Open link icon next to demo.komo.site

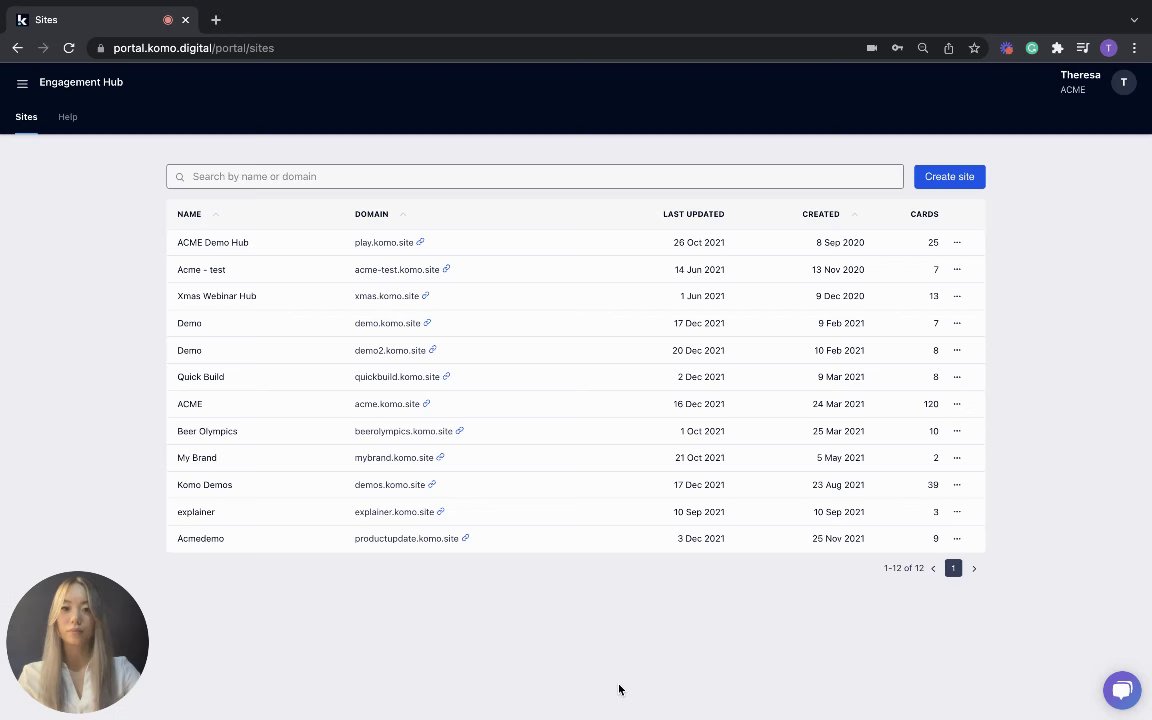click(427, 323)
